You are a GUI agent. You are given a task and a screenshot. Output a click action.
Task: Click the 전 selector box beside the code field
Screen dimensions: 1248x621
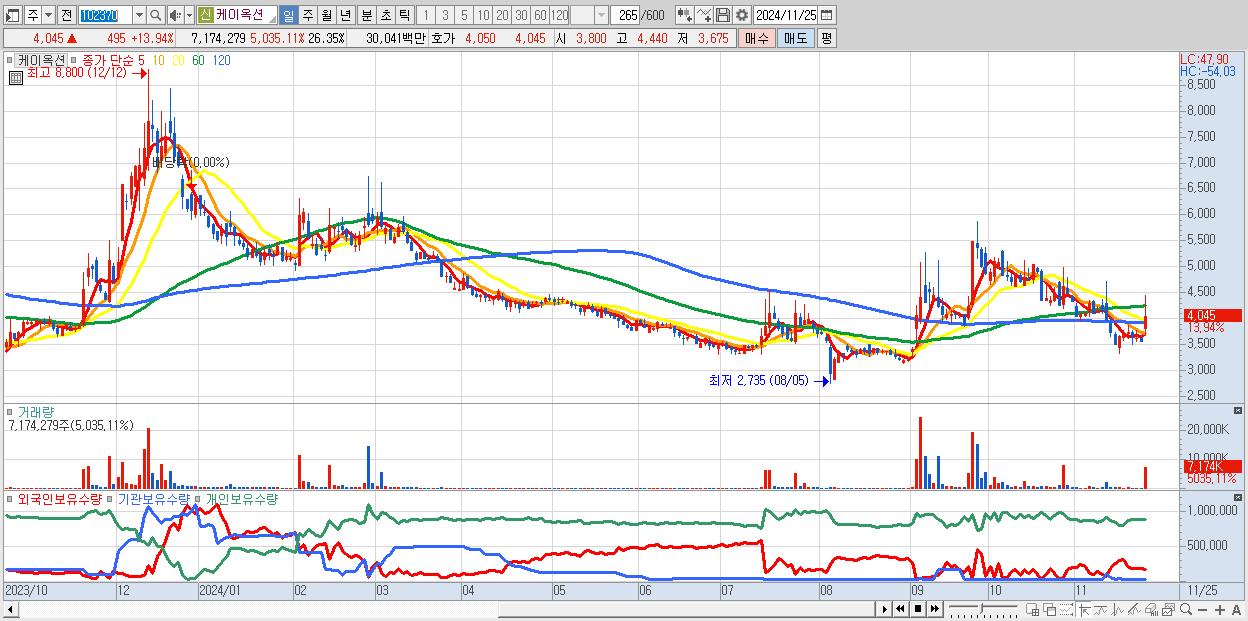[x=66, y=15]
